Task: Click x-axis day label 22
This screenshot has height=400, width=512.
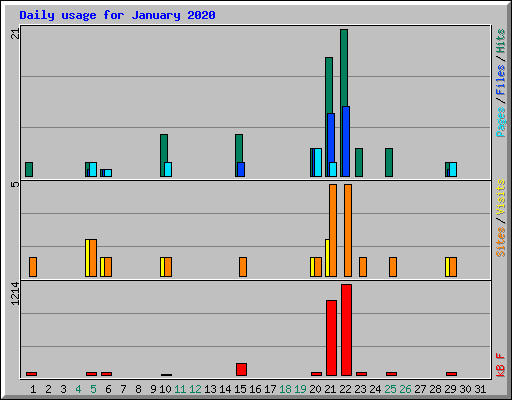Action: tap(346, 389)
